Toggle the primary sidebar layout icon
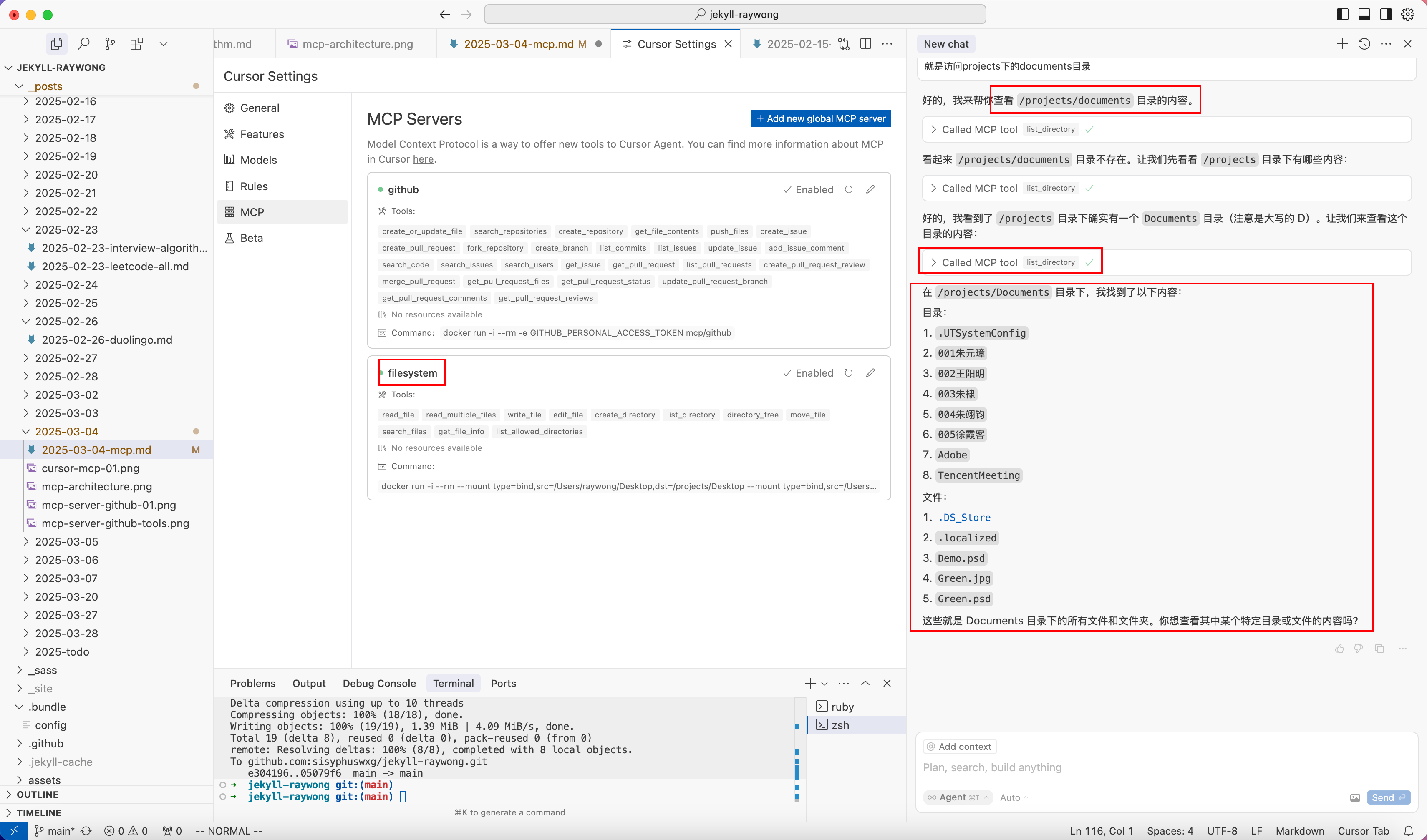 click(1343, 15)
